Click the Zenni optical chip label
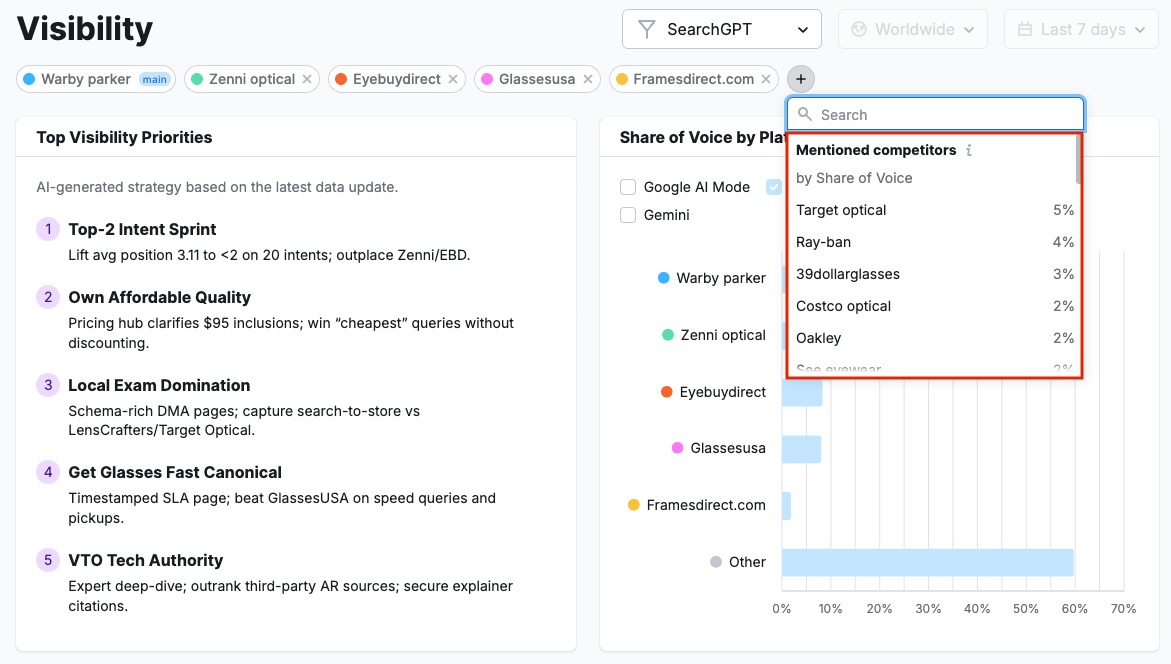Screen dimensions: 1171x664 [x=252, y=79]
